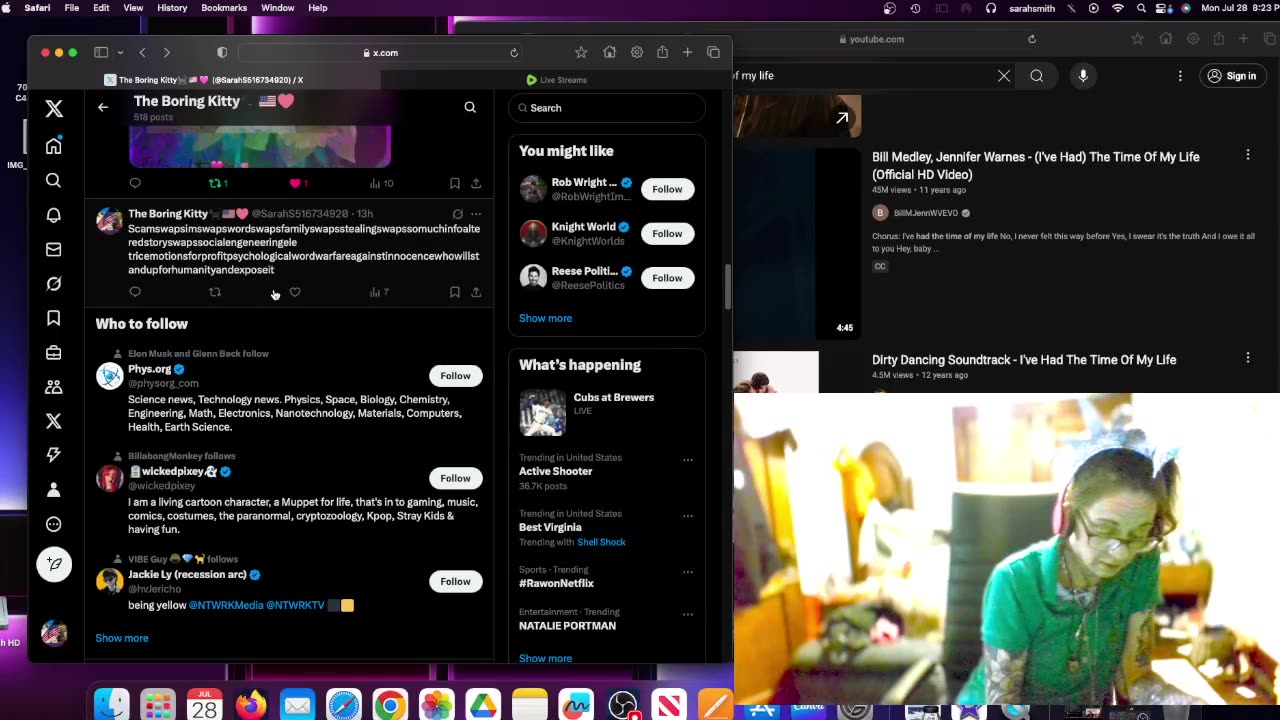Image resolution: width=1280 pixels, height=720 pixels.
Task: Follow Jackie Ly (recession arc)
Action: pyautogui.click(x=455, y=581)
